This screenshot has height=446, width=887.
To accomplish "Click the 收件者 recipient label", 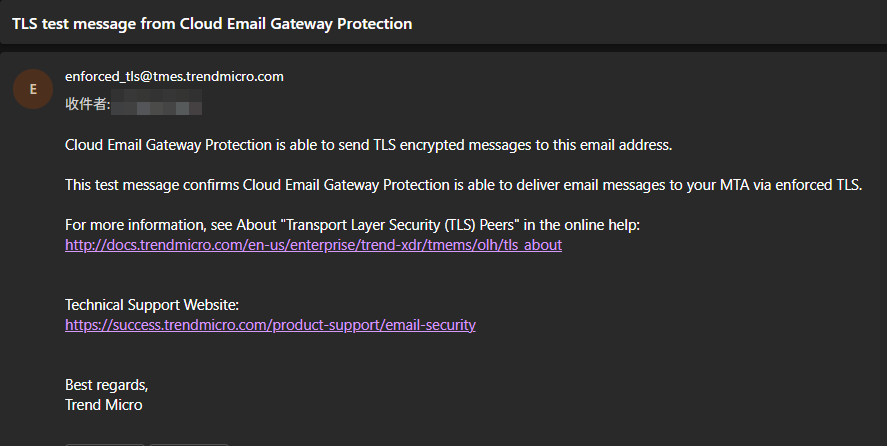I will pyautogui.click(x=86, y=103).
